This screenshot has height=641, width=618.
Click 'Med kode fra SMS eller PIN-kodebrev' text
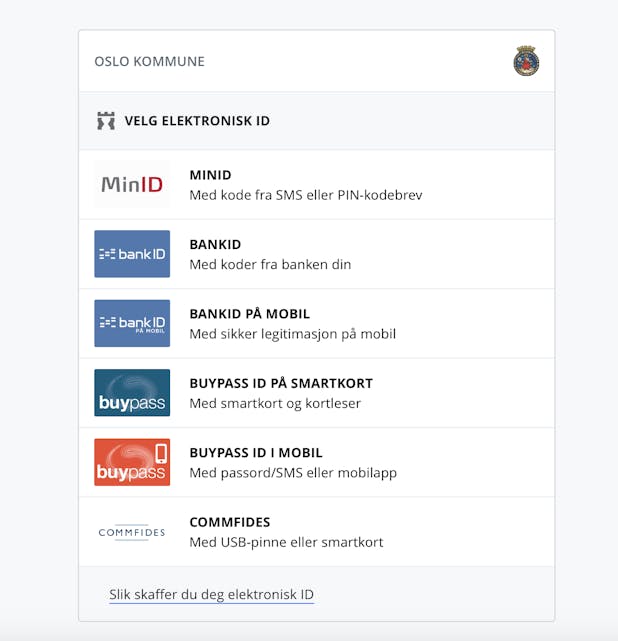coord(306,195)
